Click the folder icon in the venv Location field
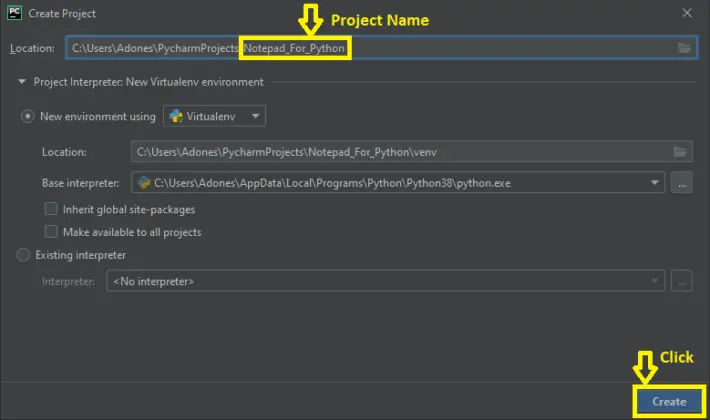Image resolution: width=710 pixels, height=420 pixels. [680, 152]
